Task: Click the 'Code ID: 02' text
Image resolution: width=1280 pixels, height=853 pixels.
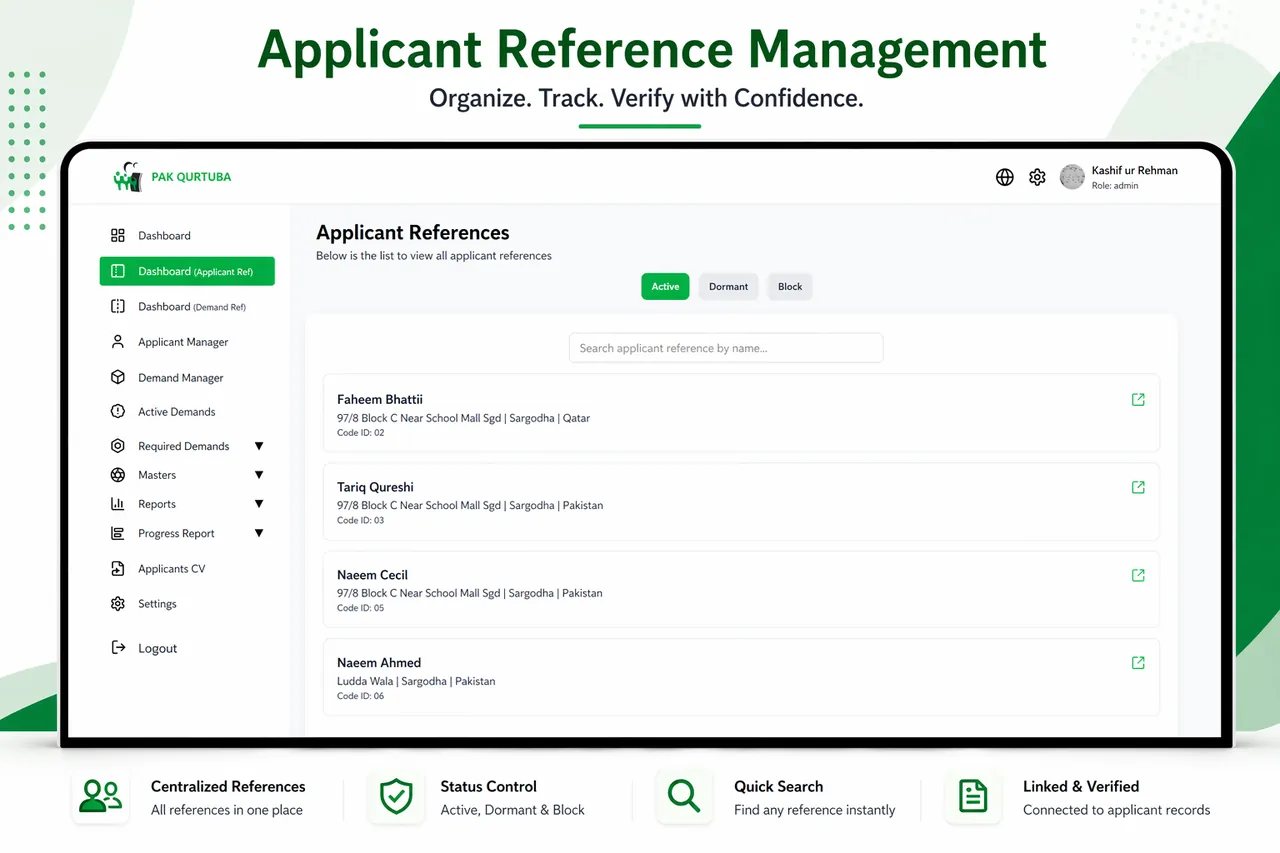Action: 360,433
